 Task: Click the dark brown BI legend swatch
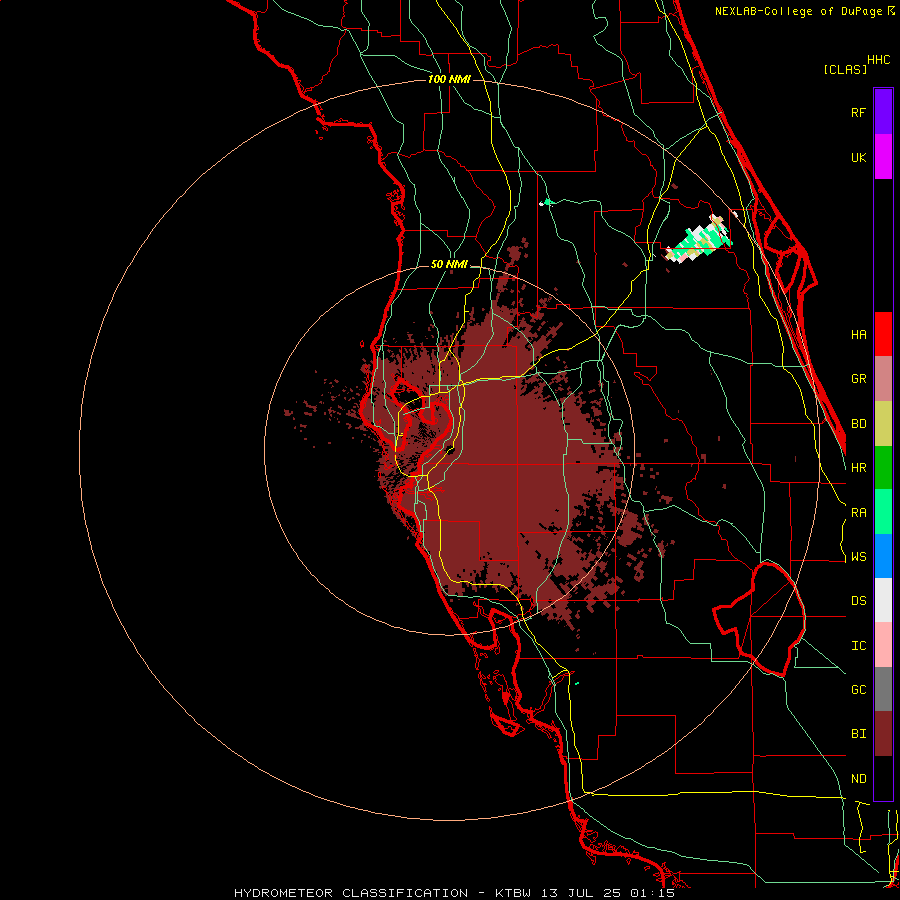[x=883, y=734]
